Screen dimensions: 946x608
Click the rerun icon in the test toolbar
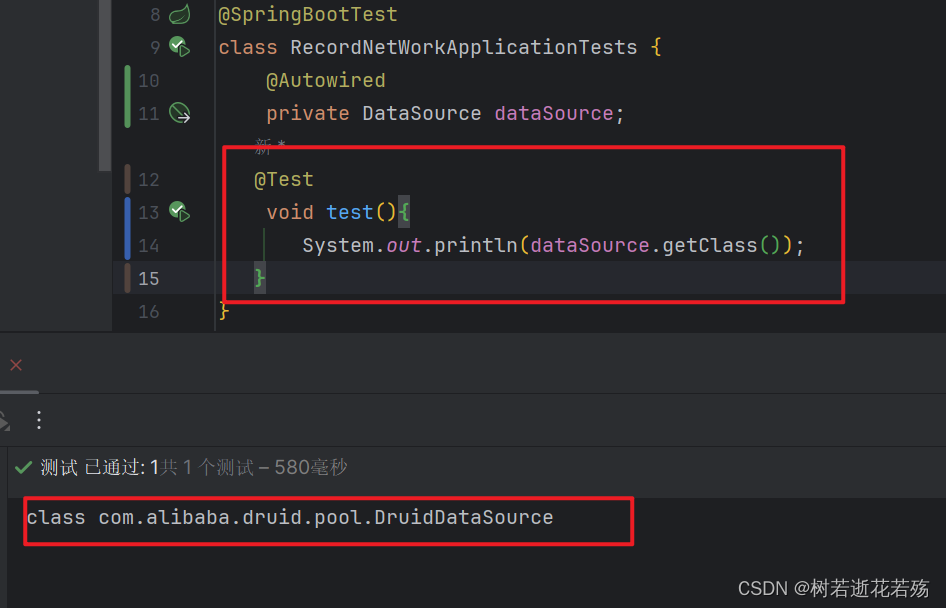point(5,421)
